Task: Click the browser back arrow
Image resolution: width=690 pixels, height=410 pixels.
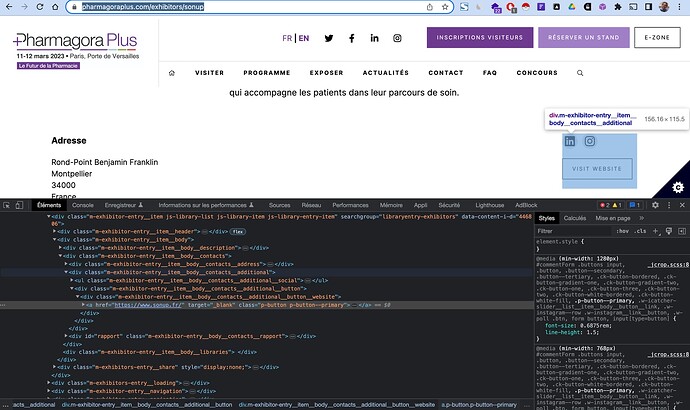Action: coord(9,7)
